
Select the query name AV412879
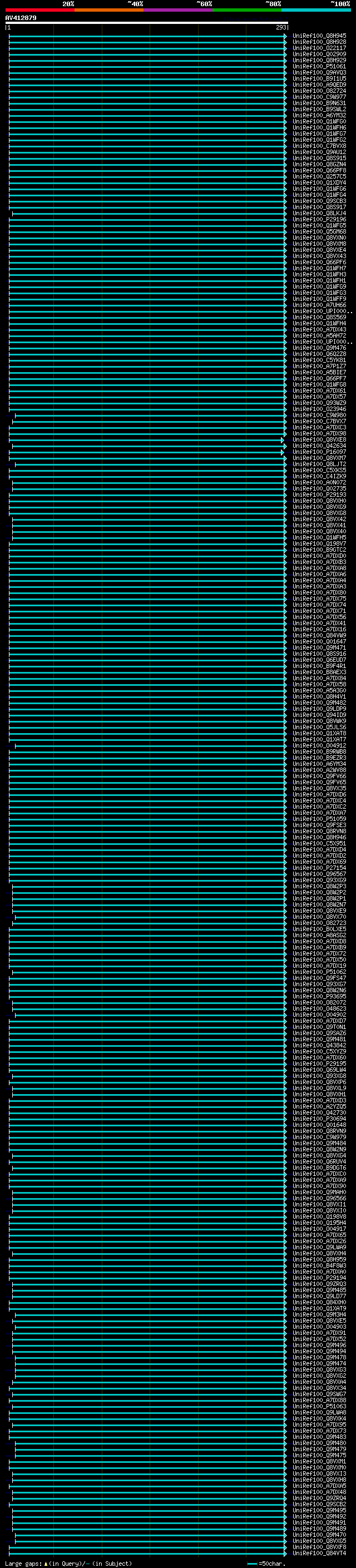[x=21, y=18]
